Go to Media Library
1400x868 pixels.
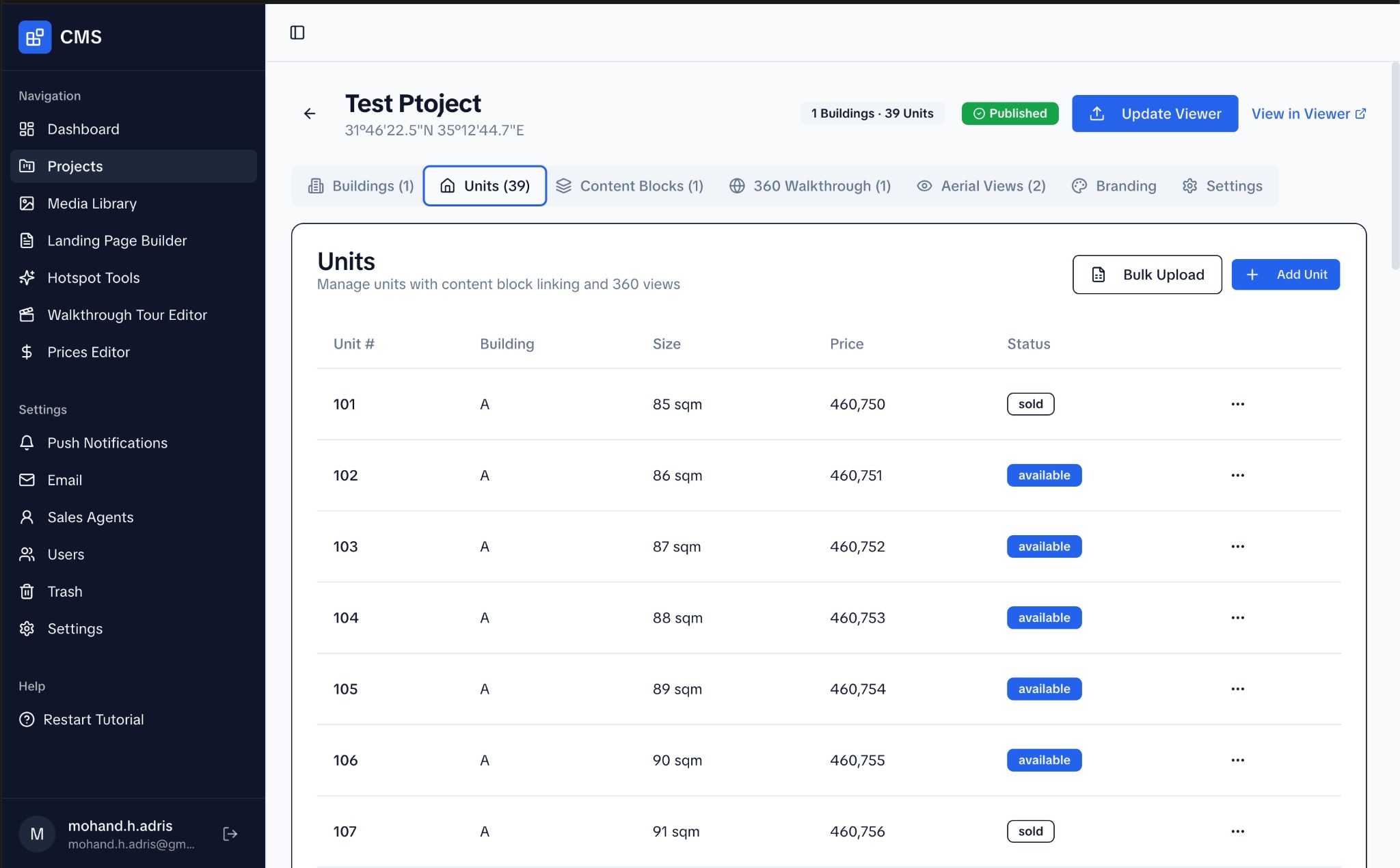point(92,204)
